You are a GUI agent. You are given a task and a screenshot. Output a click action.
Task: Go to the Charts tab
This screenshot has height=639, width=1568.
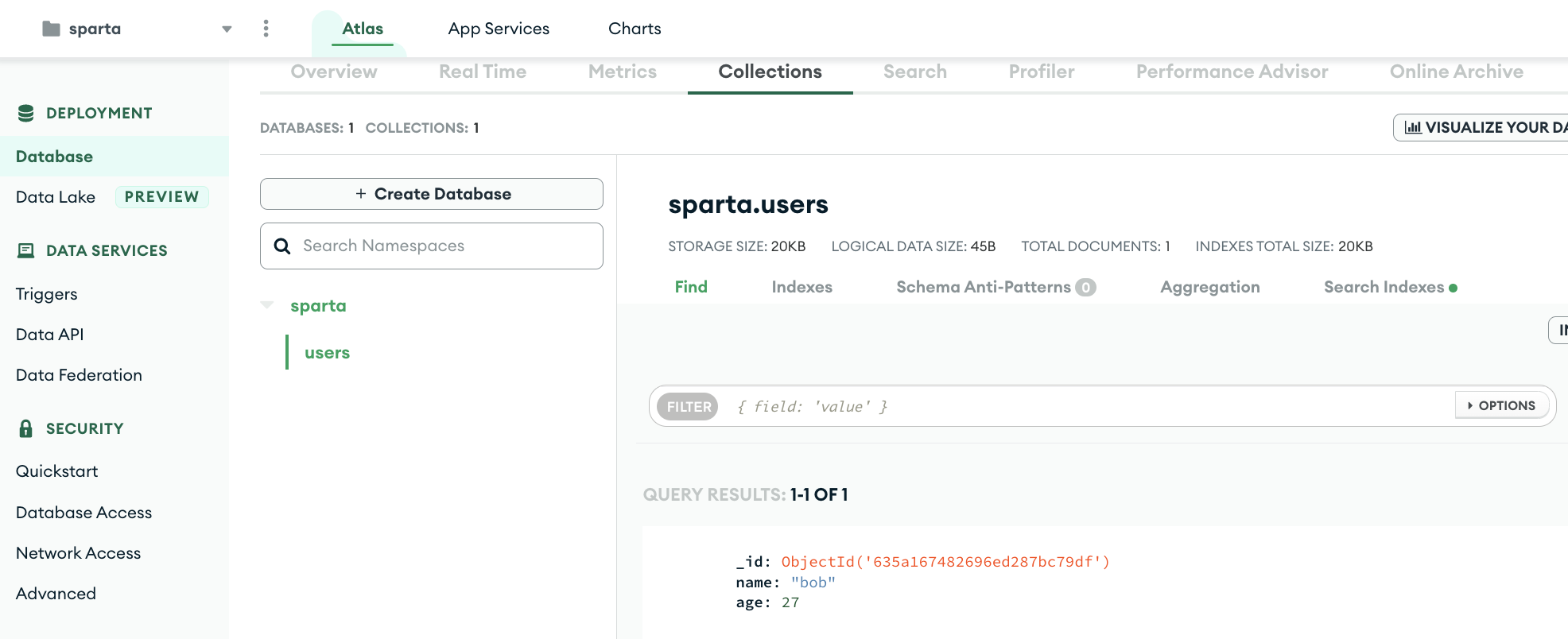tap(635, 29)
